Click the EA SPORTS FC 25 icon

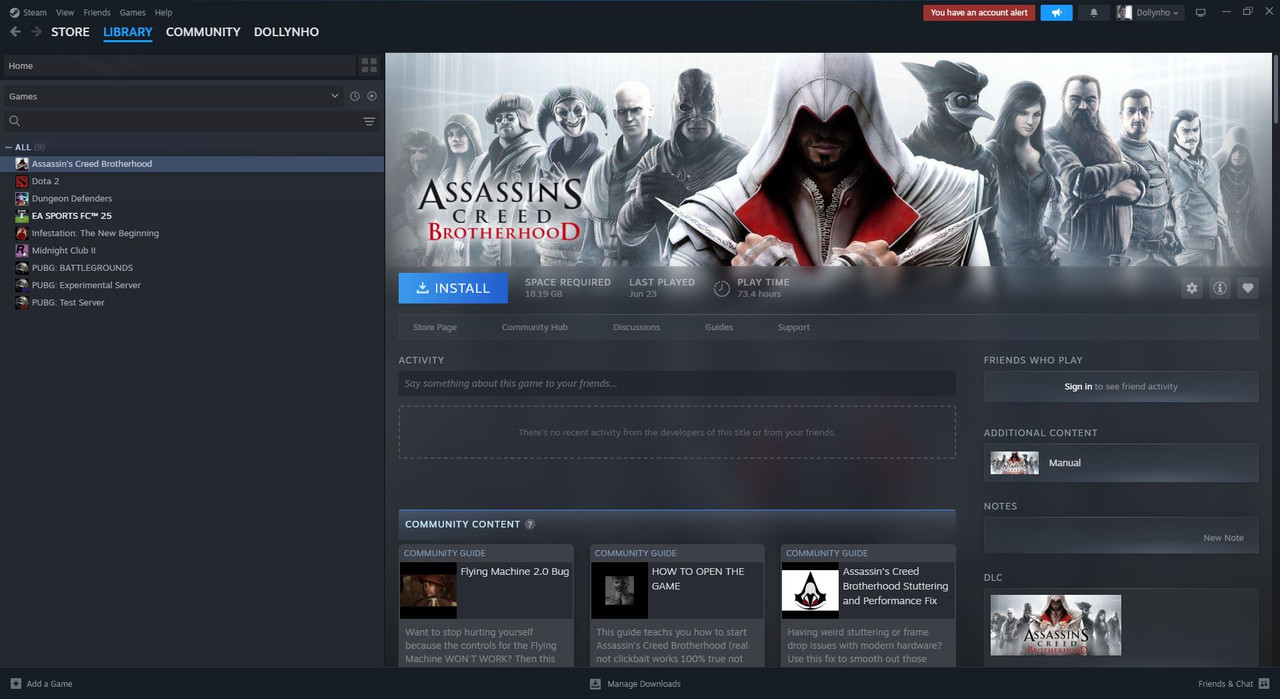click(22, 216)
